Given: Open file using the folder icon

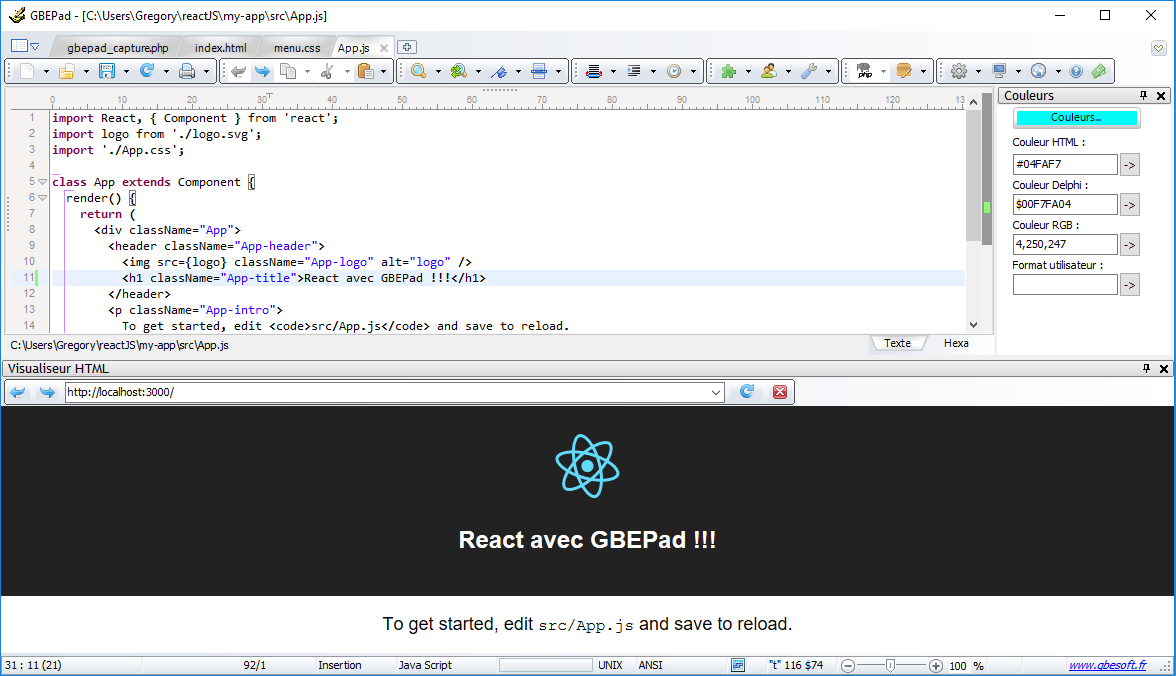Looking at the screenshot, I should pyautogui.click(x=67, y=71).
